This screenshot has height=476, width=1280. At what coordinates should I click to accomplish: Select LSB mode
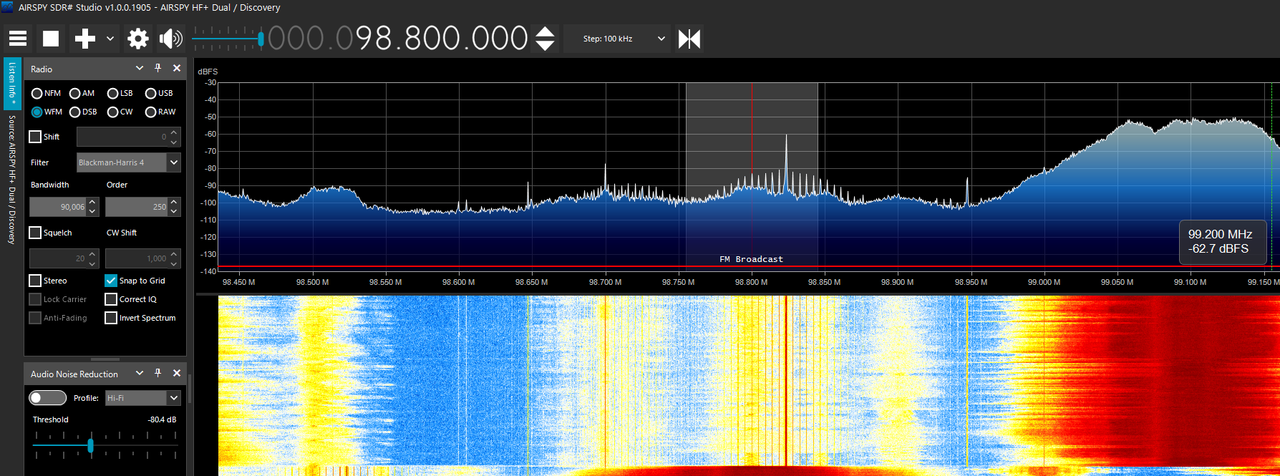click(119, 93)
